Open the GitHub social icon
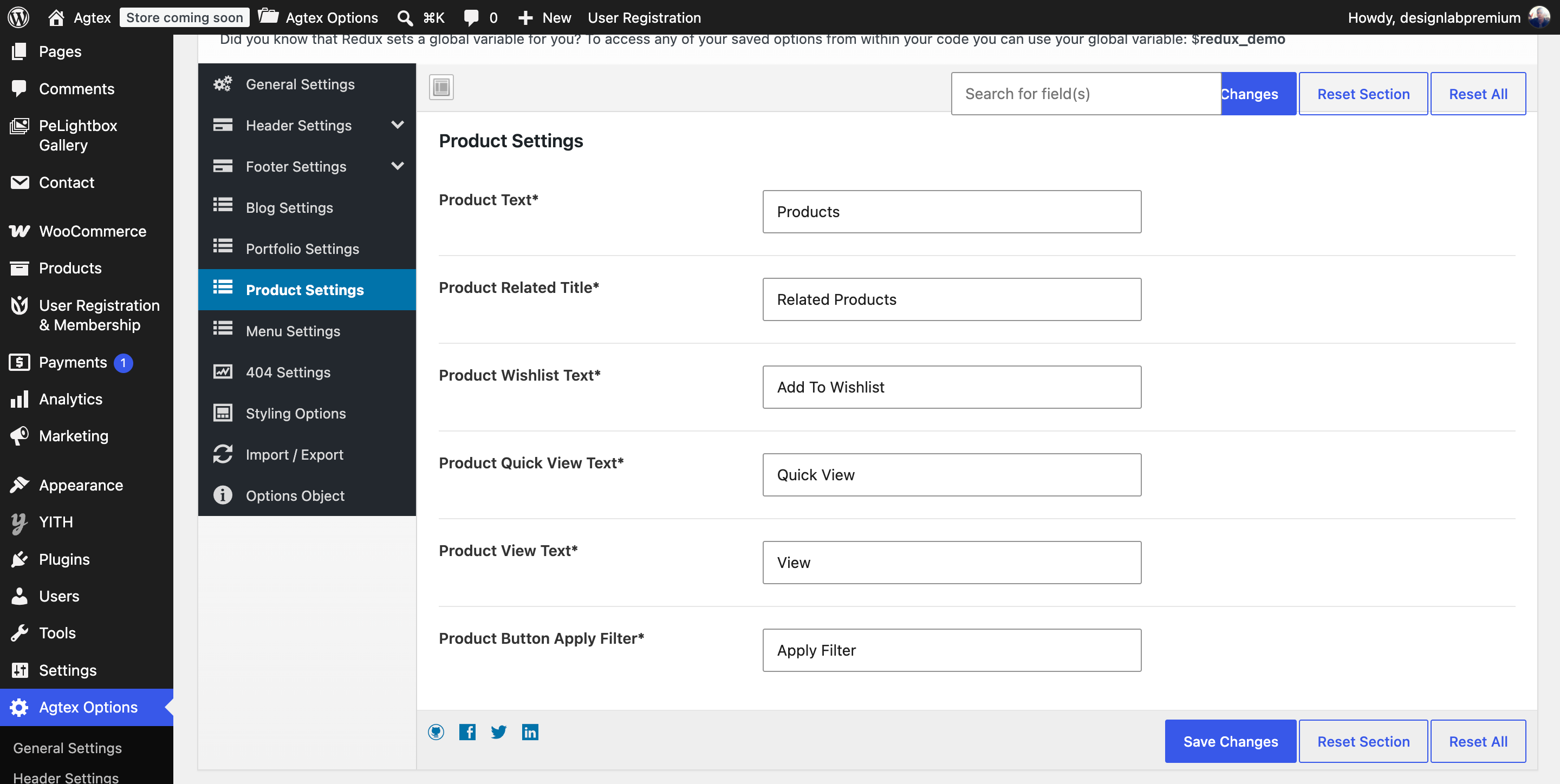Screen dimensions: 1560x784 (436, 732)
